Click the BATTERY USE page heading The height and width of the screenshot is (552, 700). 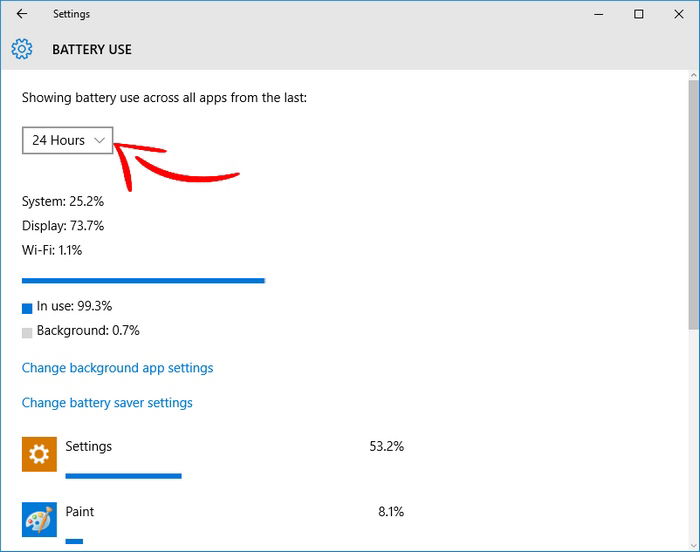(x=92, y=49)
